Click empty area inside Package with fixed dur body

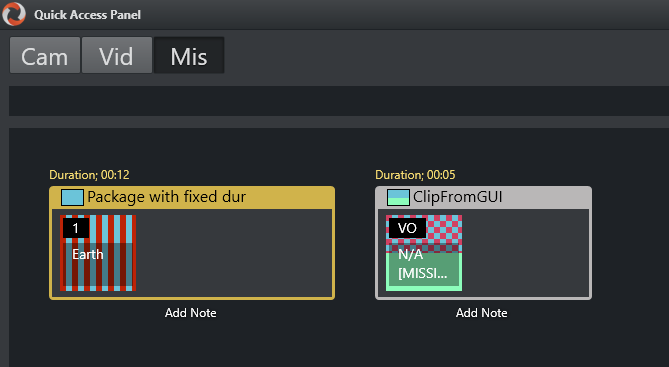[x=234, y=253]
